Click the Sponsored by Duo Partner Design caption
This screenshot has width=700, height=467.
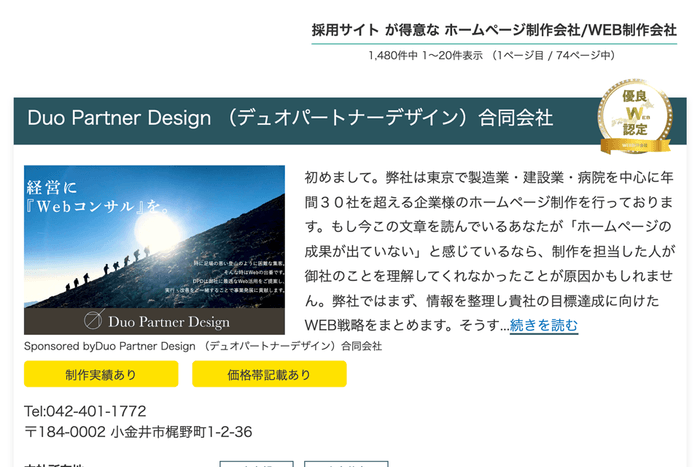tap(203, 346)
